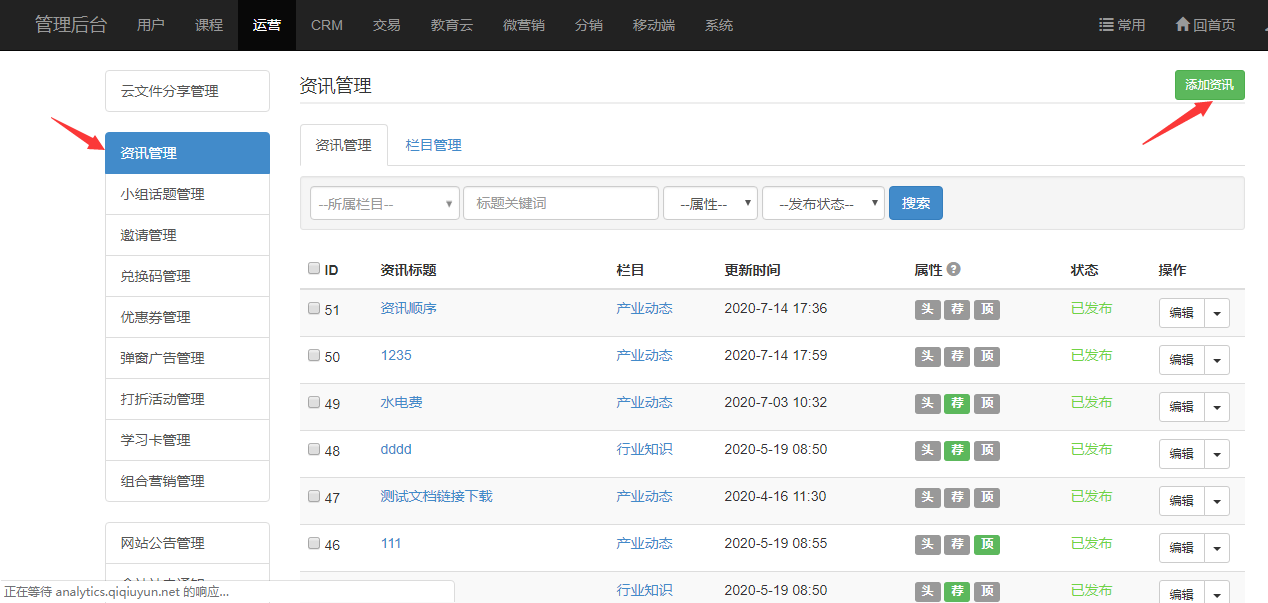Select the checkbox for row ID 51
1268x603 pixels.
click(x=314, y=308)
